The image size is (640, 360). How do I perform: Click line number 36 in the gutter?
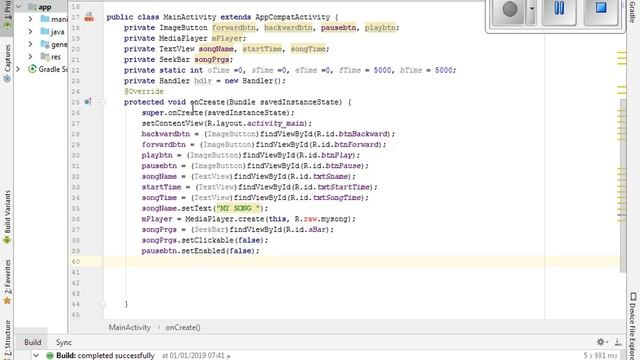point(76,219)
